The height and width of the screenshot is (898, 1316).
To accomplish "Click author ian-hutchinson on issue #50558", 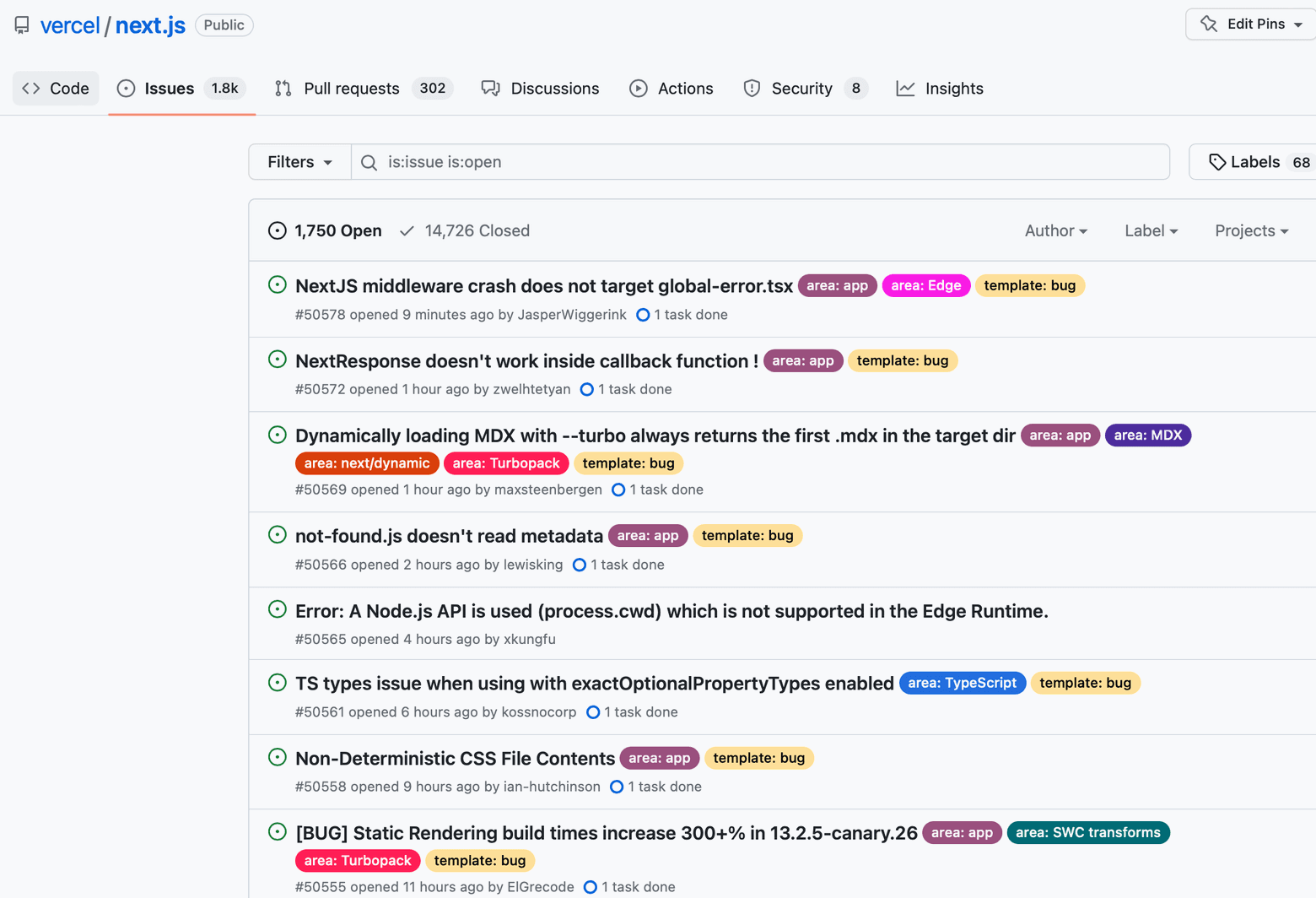I will tap(552, 787).
